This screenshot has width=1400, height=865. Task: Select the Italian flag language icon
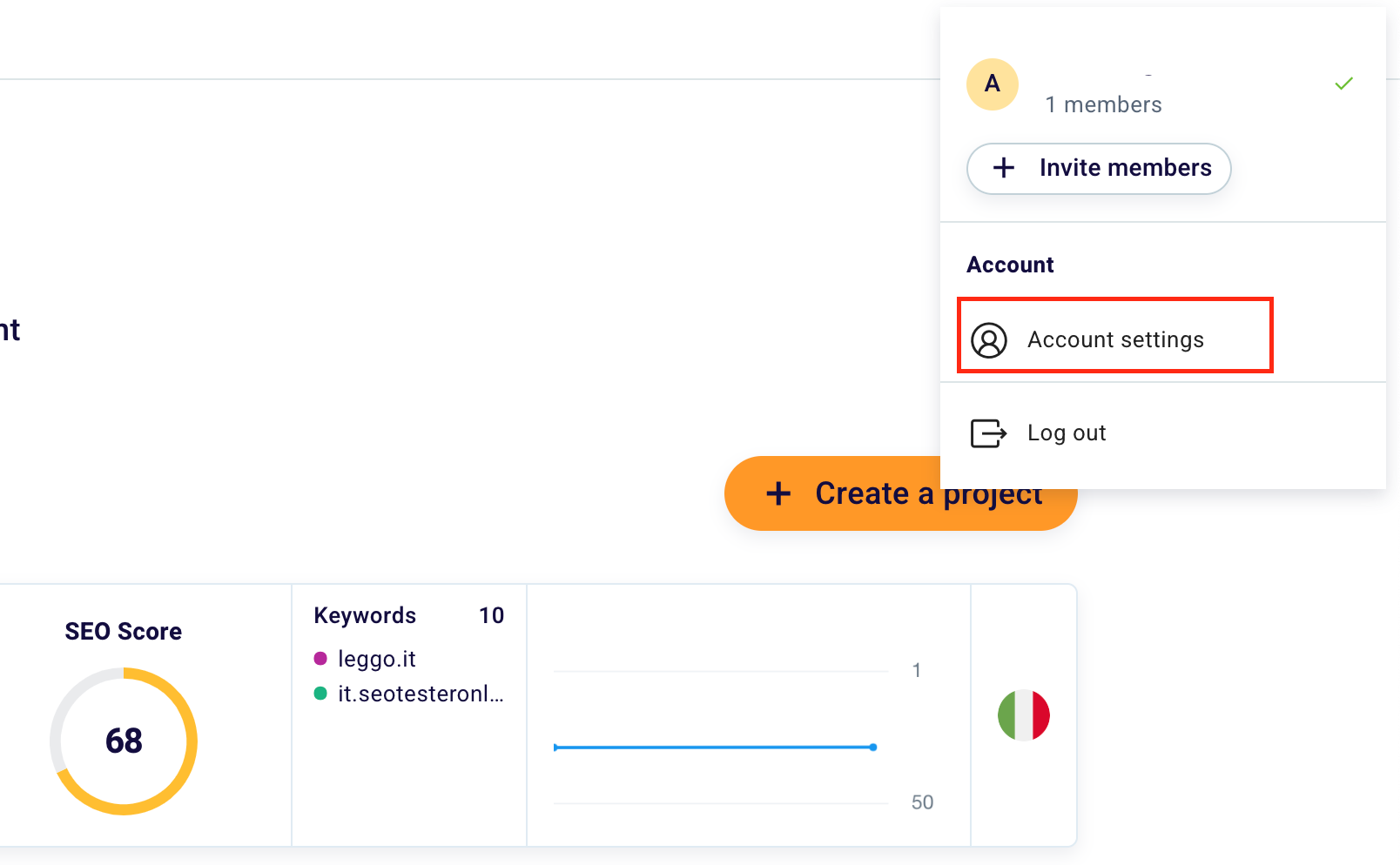pyautogui.click(x=1023, y=715)
